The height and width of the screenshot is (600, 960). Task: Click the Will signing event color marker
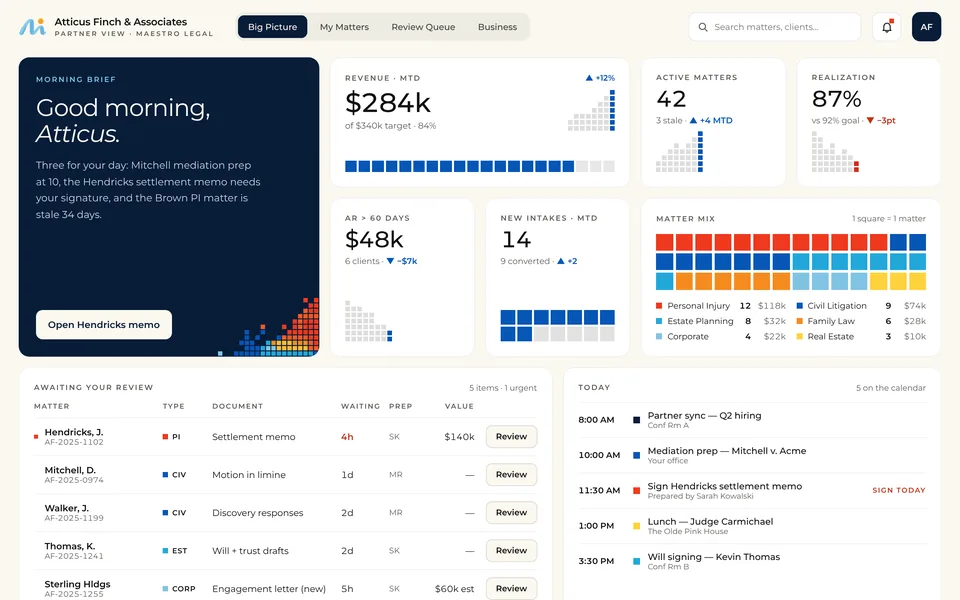[x=636, y=561]
